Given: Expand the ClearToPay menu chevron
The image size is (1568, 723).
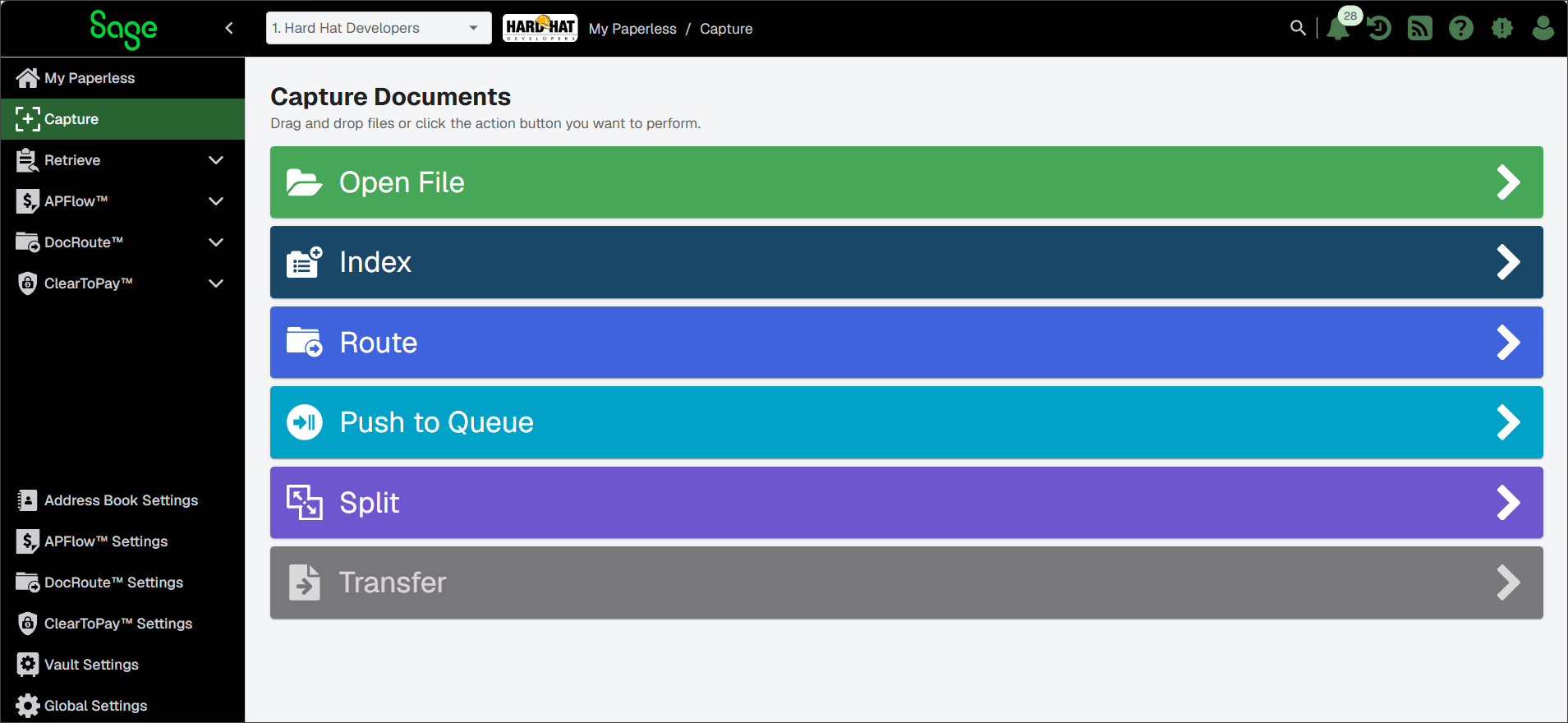Looking at the screenshot, I should (x=216, y=283).
